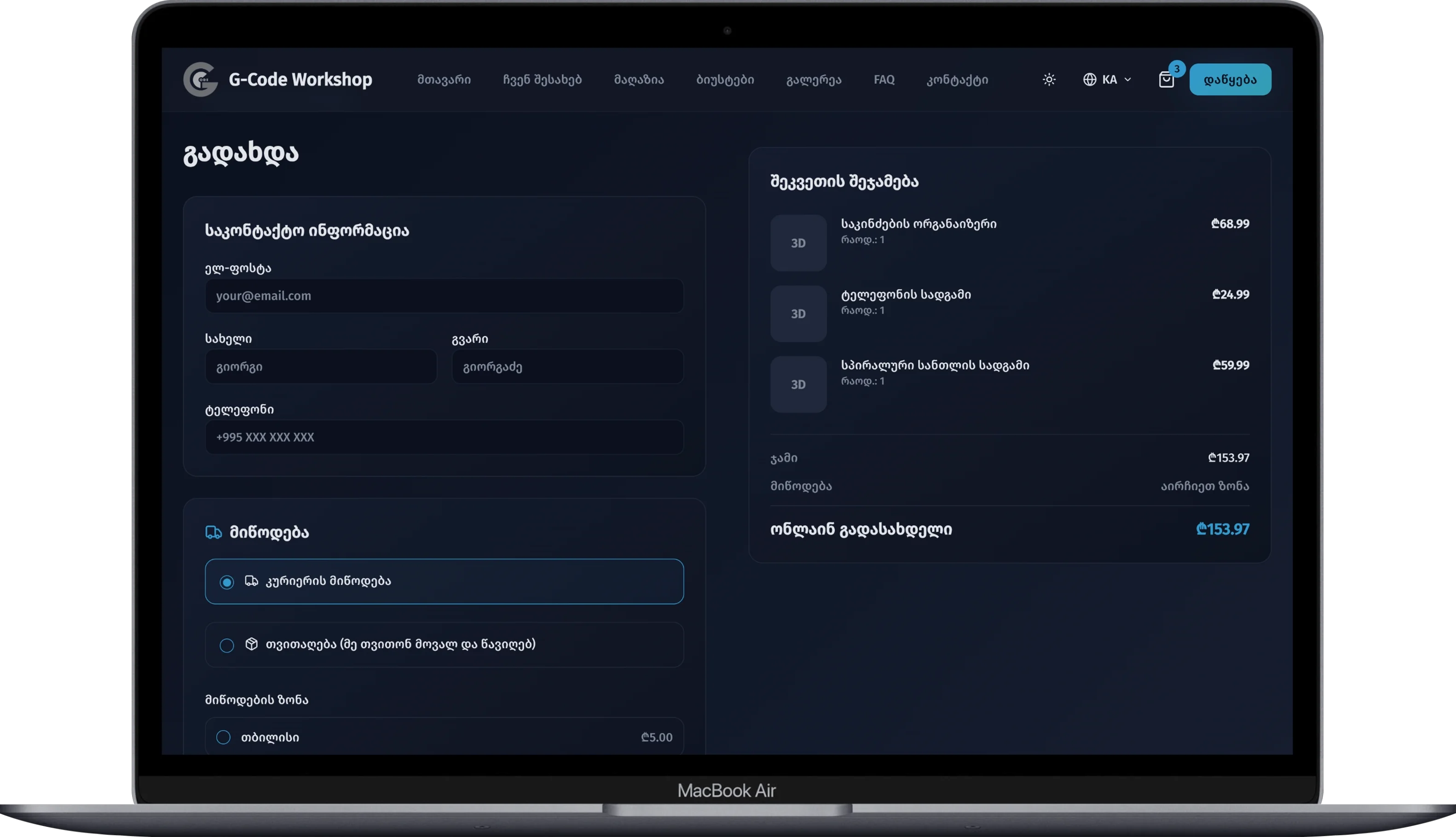Viewport: 1456px width, 837px height.
Task: Expand the KA language dropdown chevron
Action: click(x=1127, y=79)
